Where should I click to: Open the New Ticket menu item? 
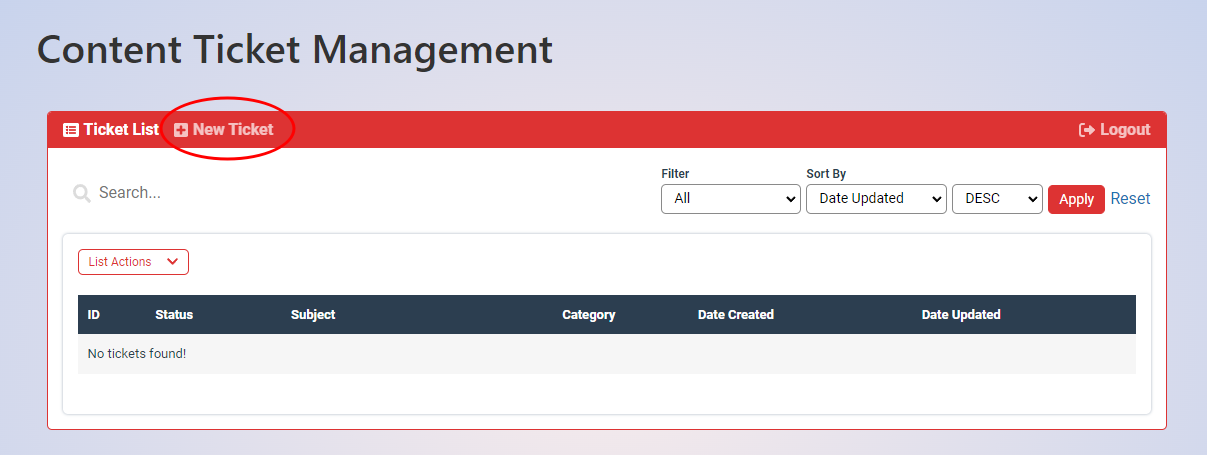tap(233, 130)
